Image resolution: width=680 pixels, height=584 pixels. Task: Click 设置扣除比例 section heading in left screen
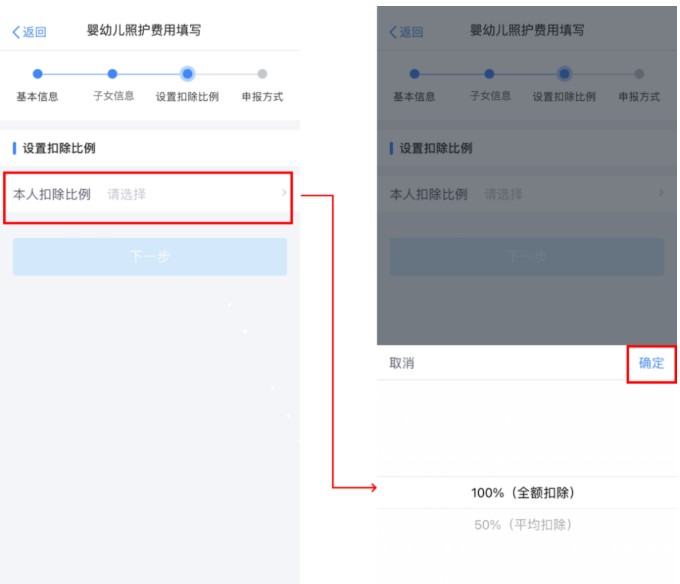pos(59,148)
